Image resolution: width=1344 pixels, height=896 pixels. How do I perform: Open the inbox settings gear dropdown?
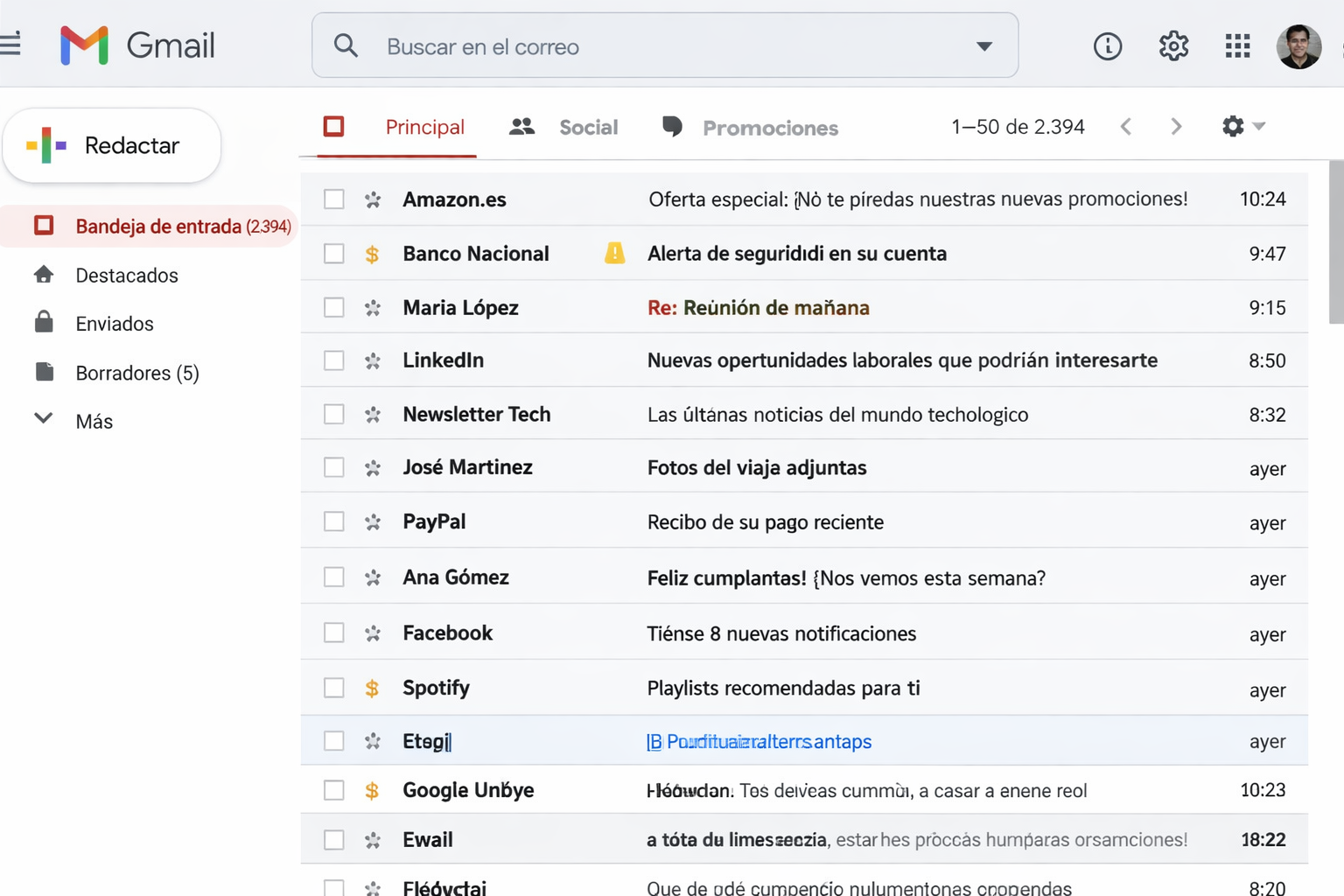pyautogui.click(x=1243, y=126)
